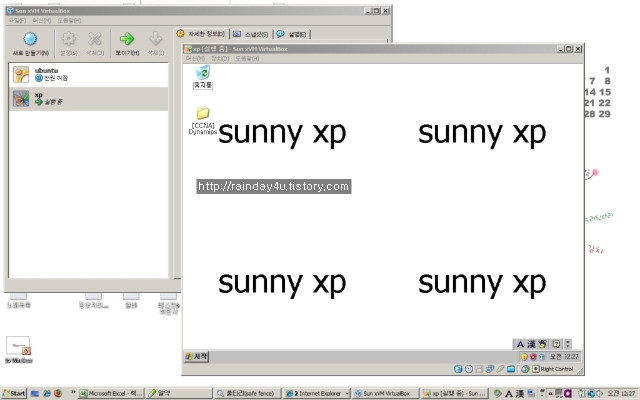Click the 'A' icon in host language bar
The image size is (640, 400).
point(509,394)
